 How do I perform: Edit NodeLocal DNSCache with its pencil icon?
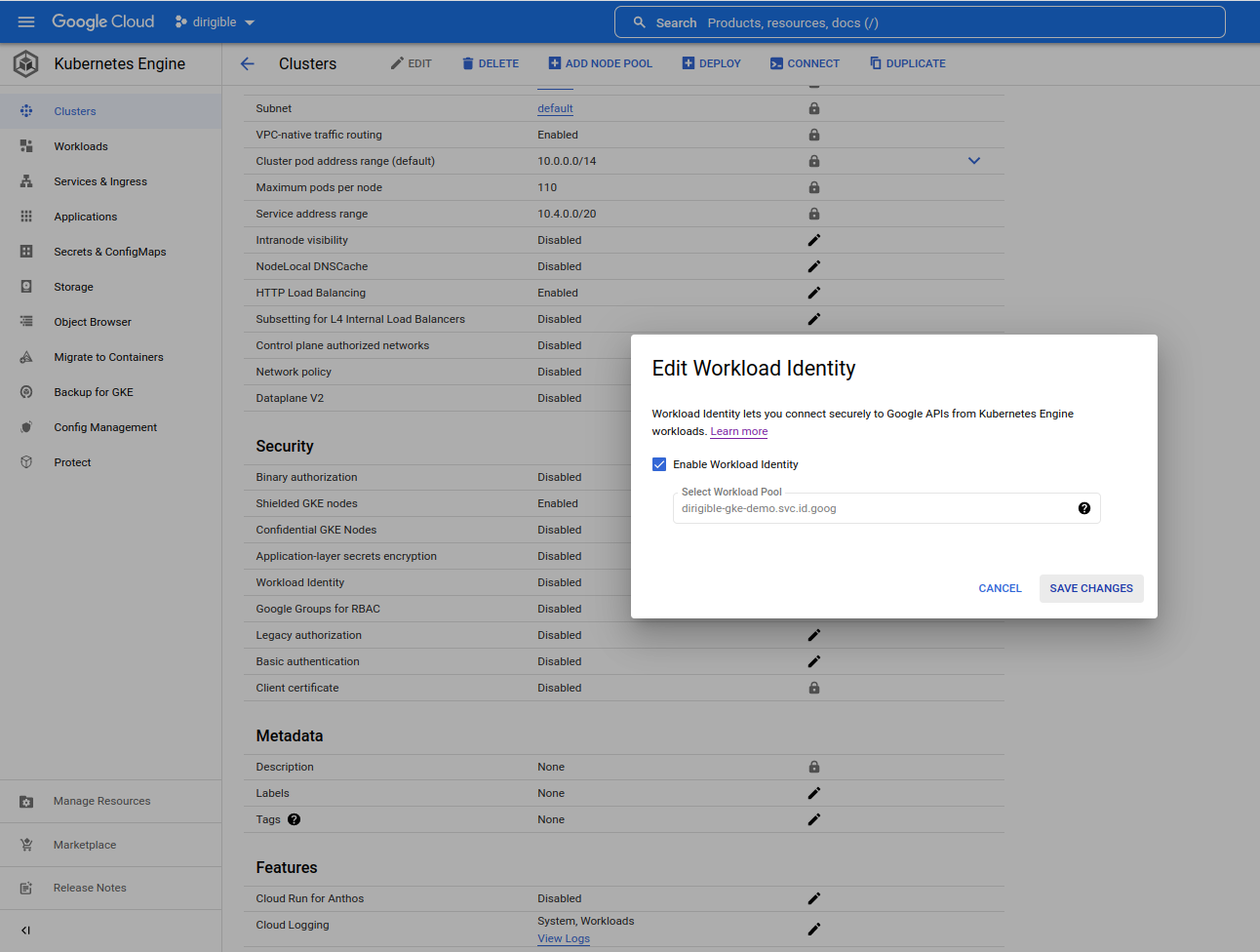[814, 266]
